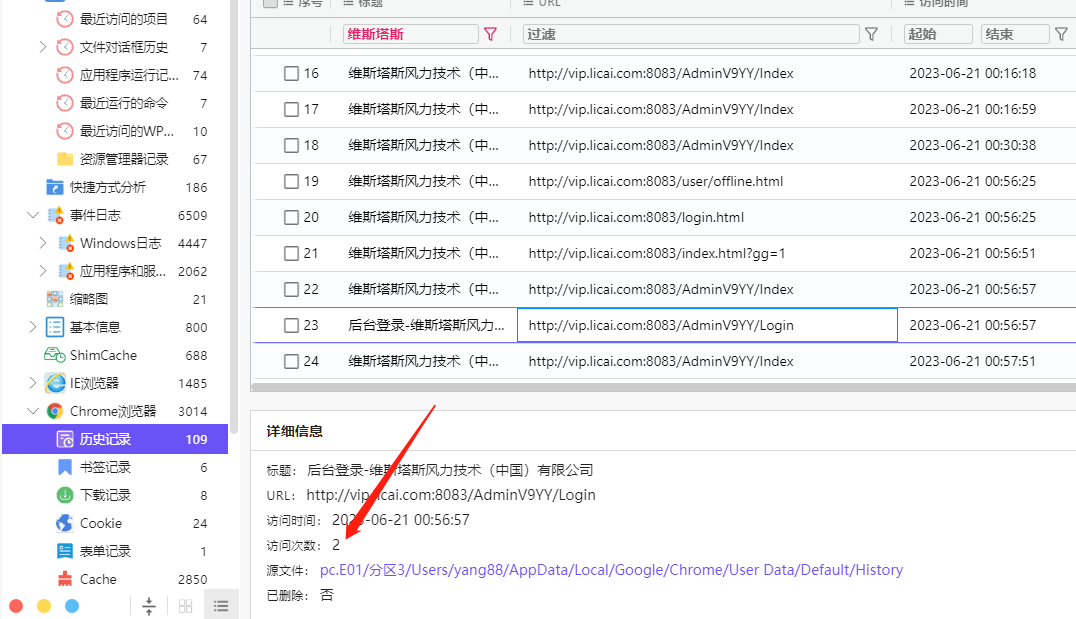Select the 2023-06-21 00:57:51 time cell
1076x619 pixels.
972,362
